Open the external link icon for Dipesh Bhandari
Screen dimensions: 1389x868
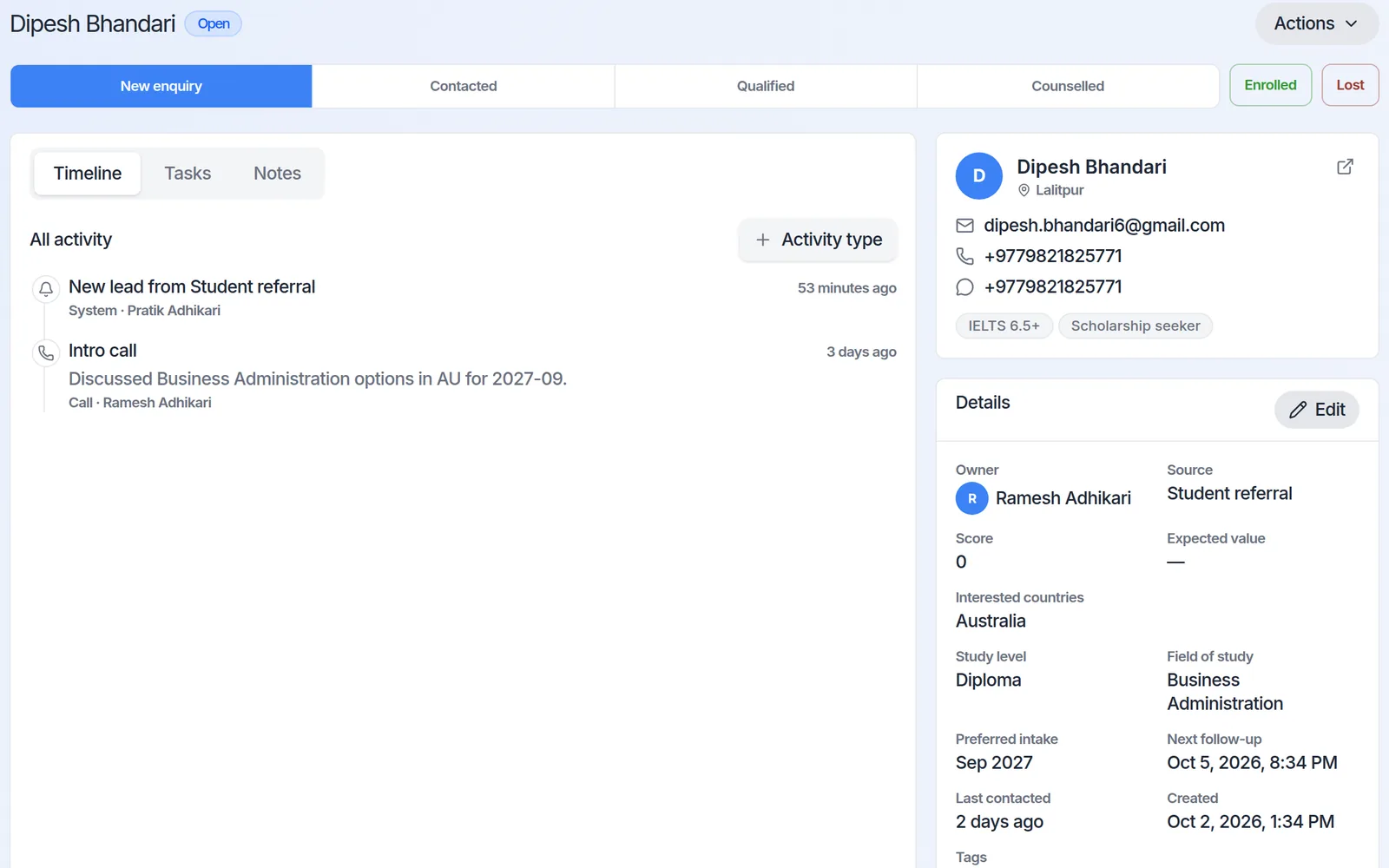[1345, 167]
